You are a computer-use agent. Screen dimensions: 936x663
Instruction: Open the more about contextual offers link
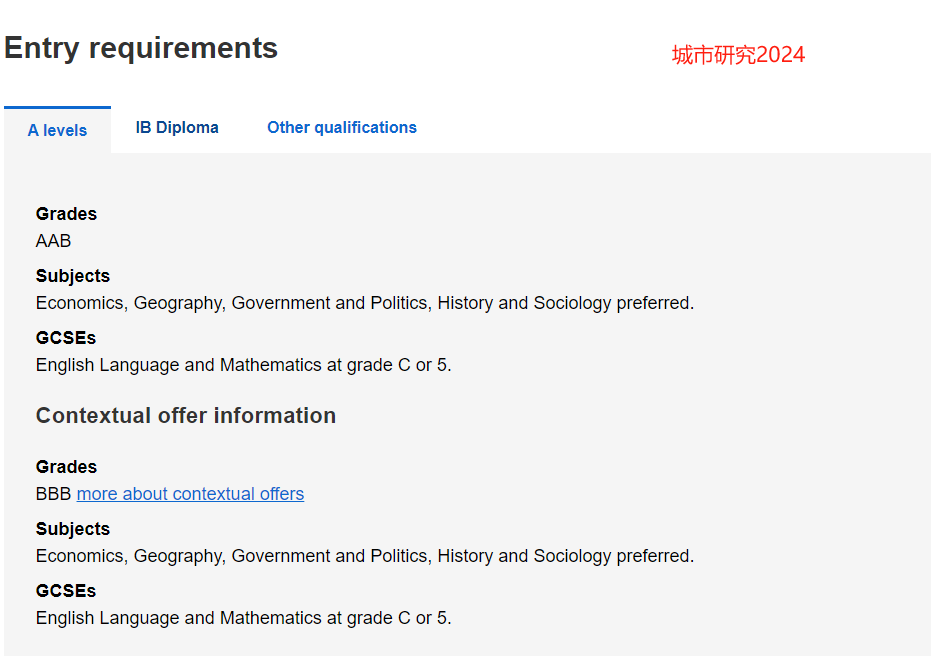pos(190,494)
